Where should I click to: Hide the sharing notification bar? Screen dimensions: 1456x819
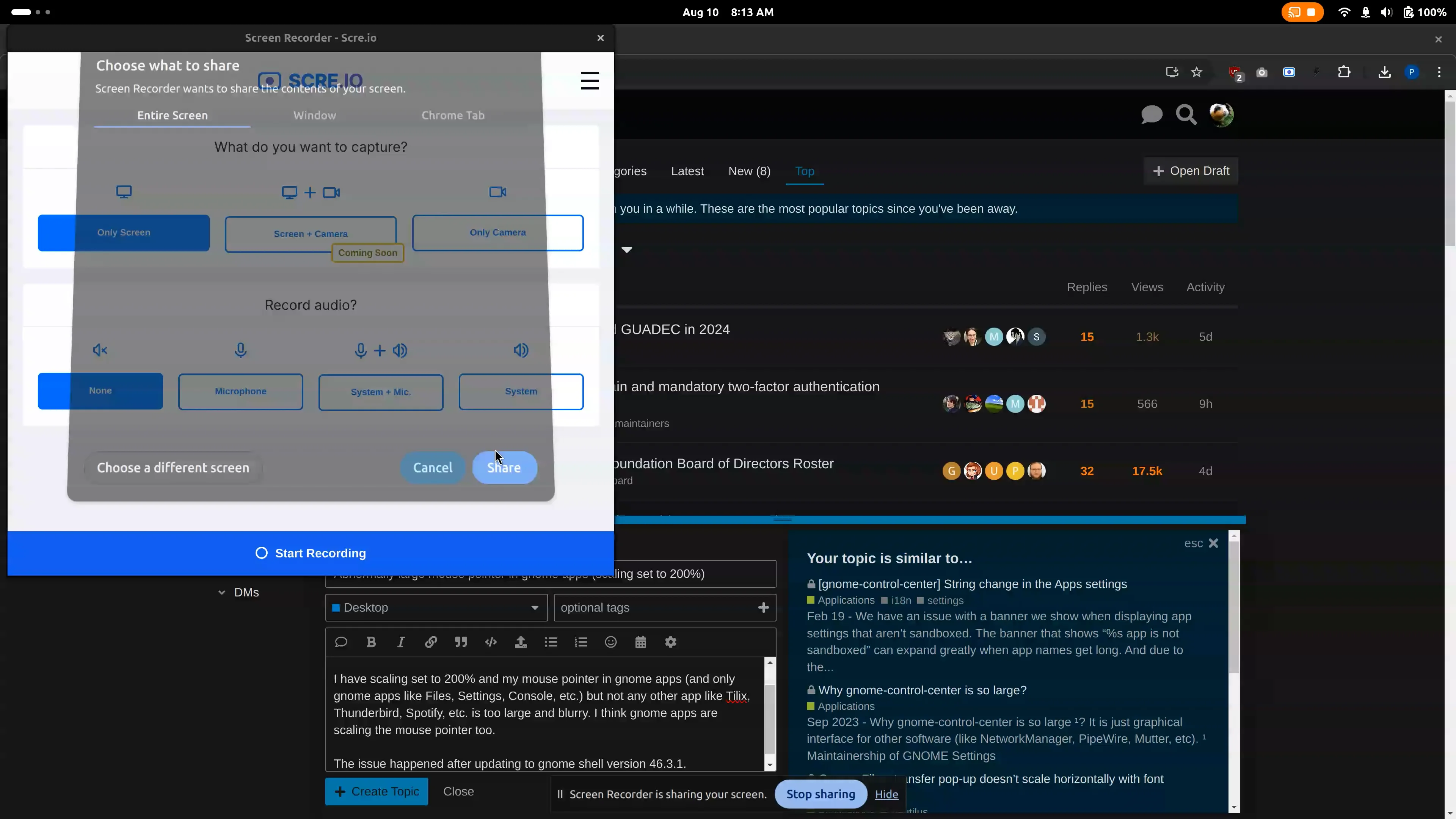[x=886, y=794]
